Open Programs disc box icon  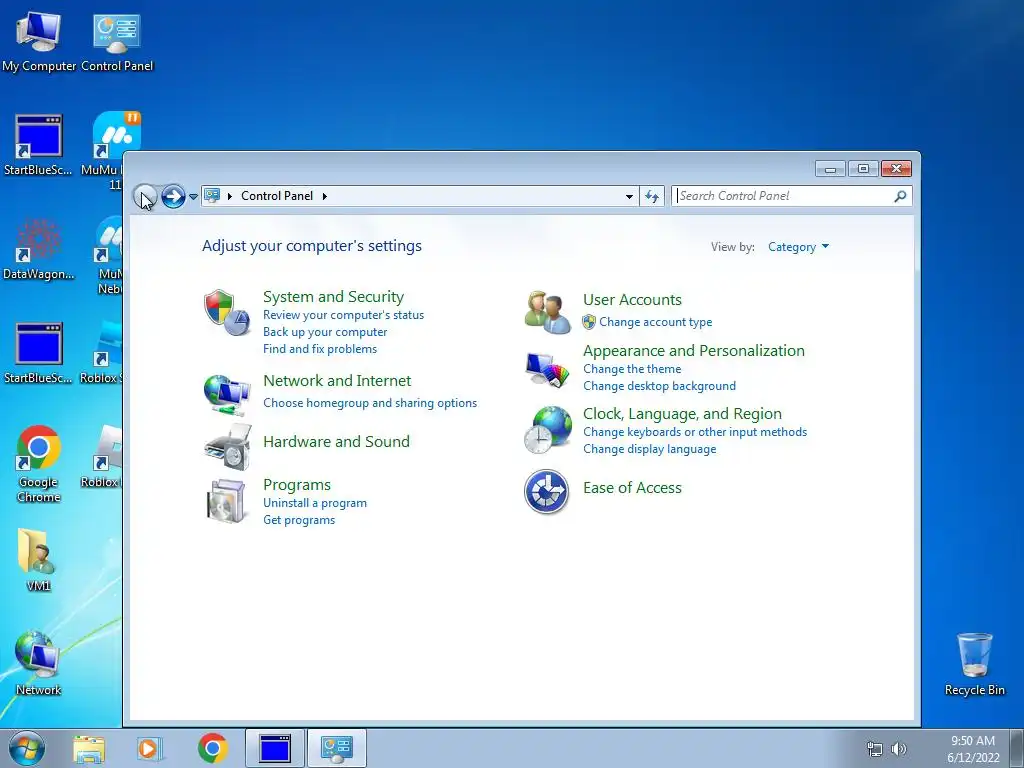tap(227, 501)
